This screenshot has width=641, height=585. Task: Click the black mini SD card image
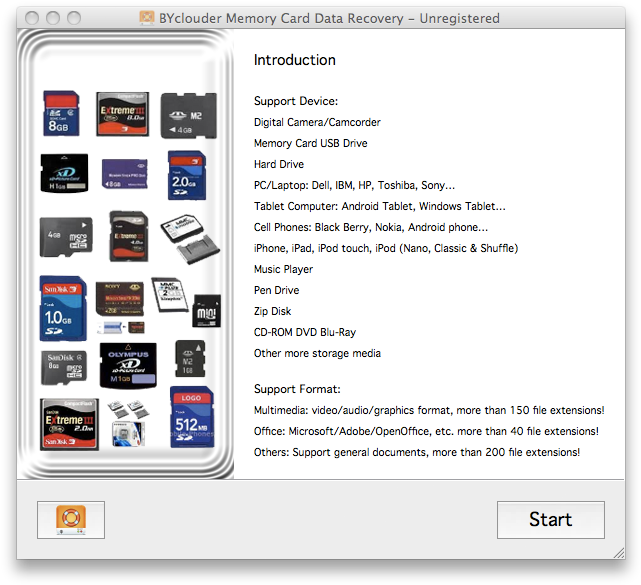tap(206, 312)
